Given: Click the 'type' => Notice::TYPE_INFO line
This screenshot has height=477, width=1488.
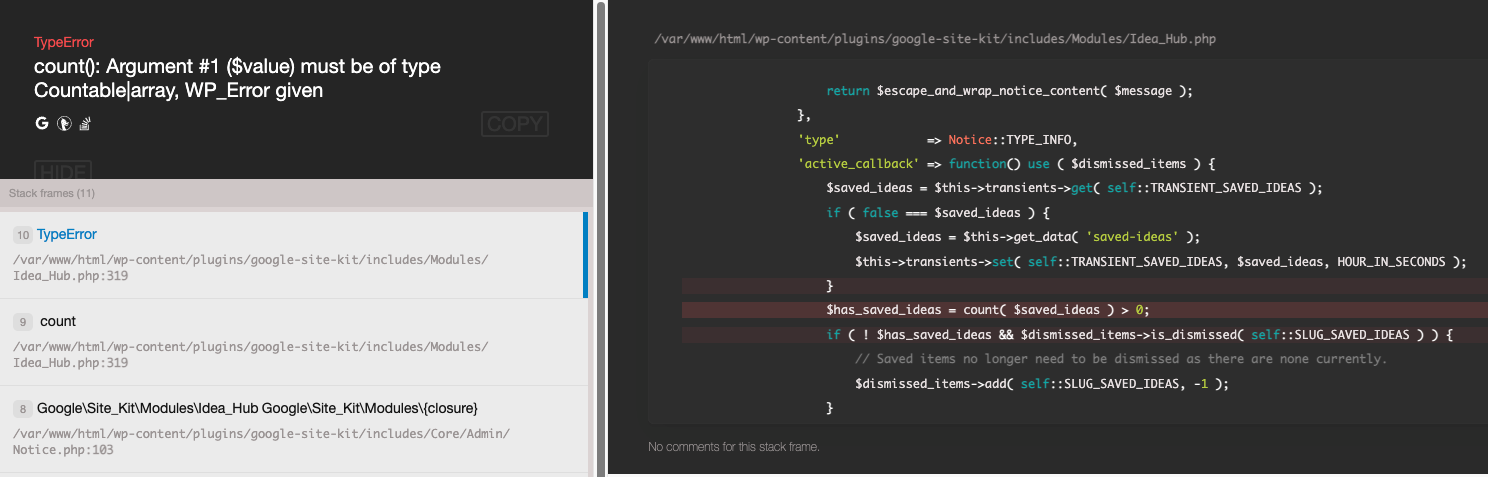Looking at the screenshot, I should click(x=937, y=139).
